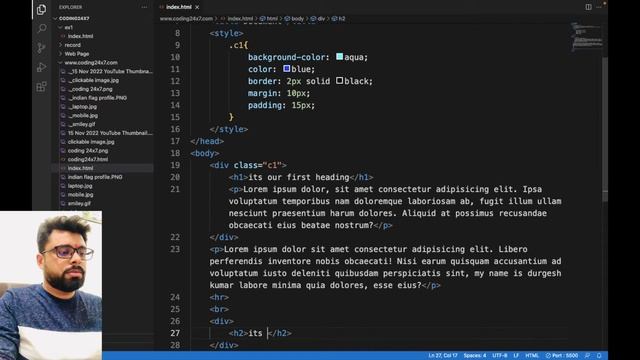The width and height of the screenshot is (640, 360).
Task: Click line number 19 in gutter
Action: coord(175,165)
